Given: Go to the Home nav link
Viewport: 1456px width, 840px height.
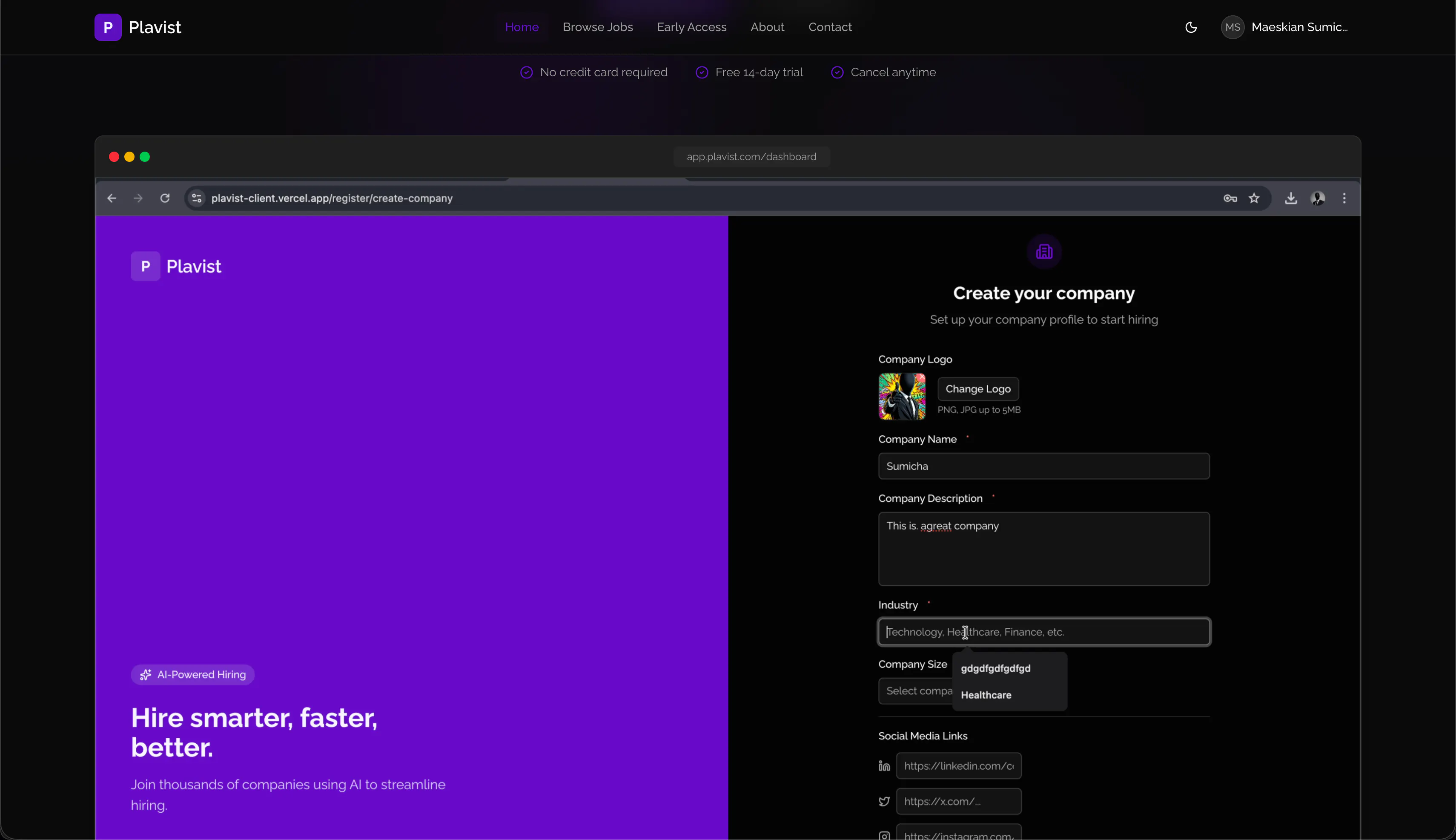Looking at the screenshot, I should pyautogui.click(x=522, y=27).
